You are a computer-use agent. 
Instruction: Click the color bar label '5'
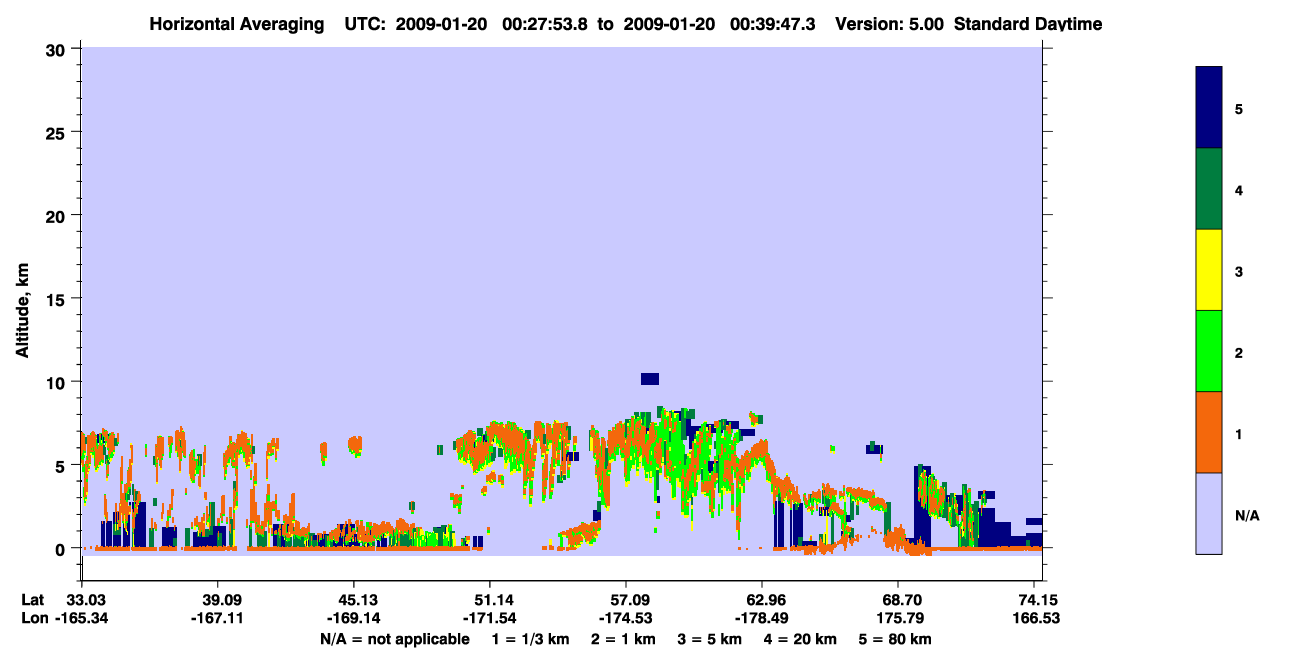pos(1239,108)
